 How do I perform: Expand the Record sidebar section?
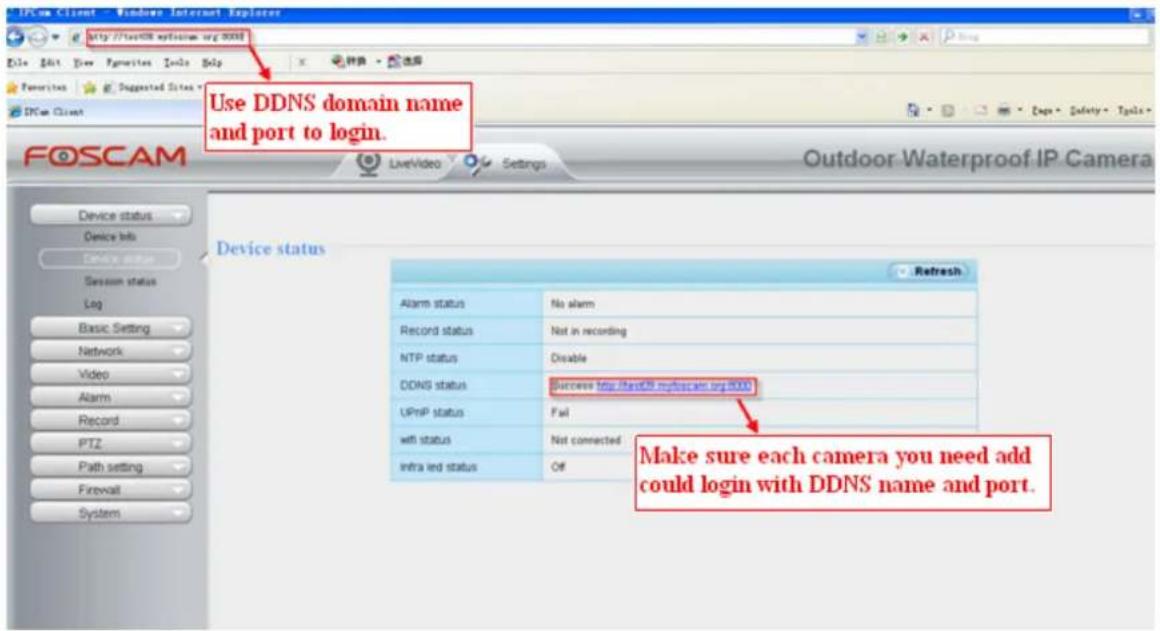(111, 421)
